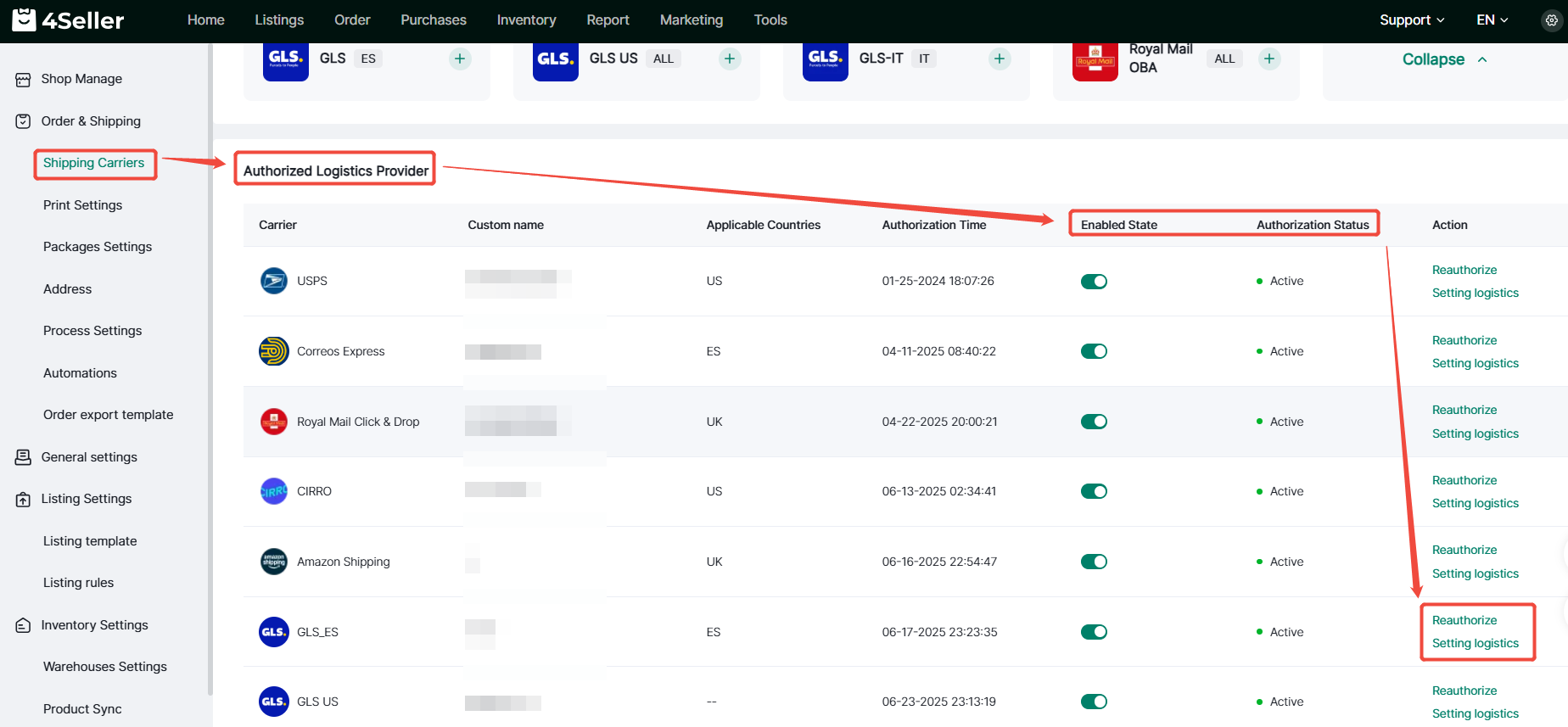Add Royal Mail OBA with plus icon

1269,59
